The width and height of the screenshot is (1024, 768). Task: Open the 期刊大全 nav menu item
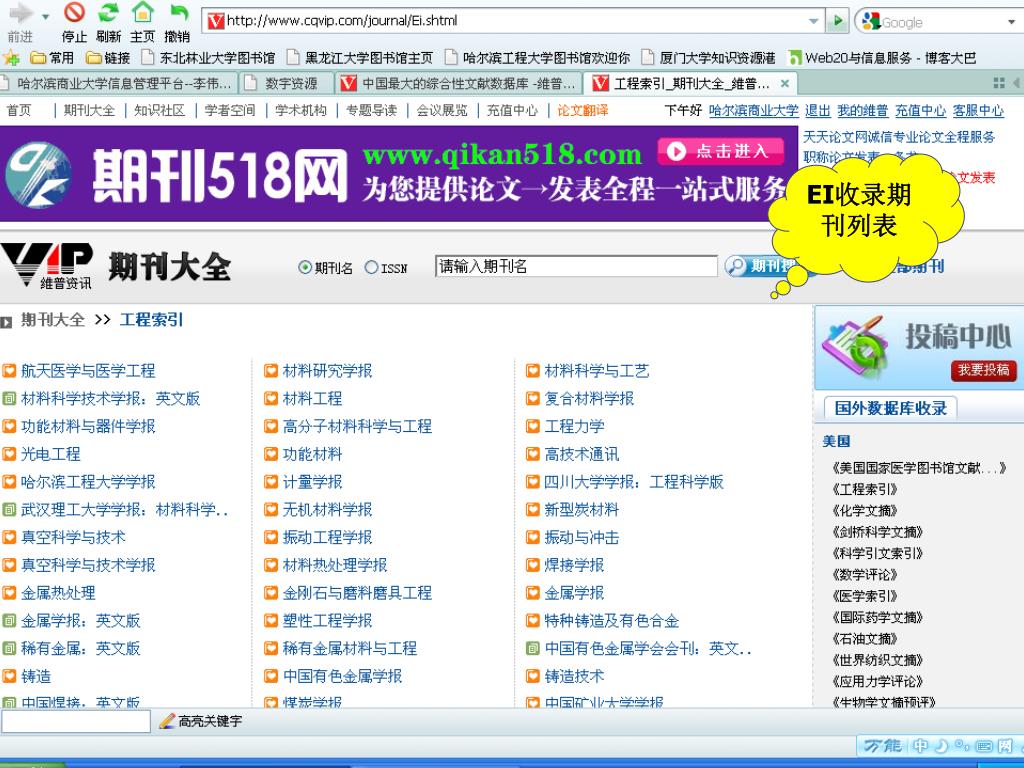[89, 110]
